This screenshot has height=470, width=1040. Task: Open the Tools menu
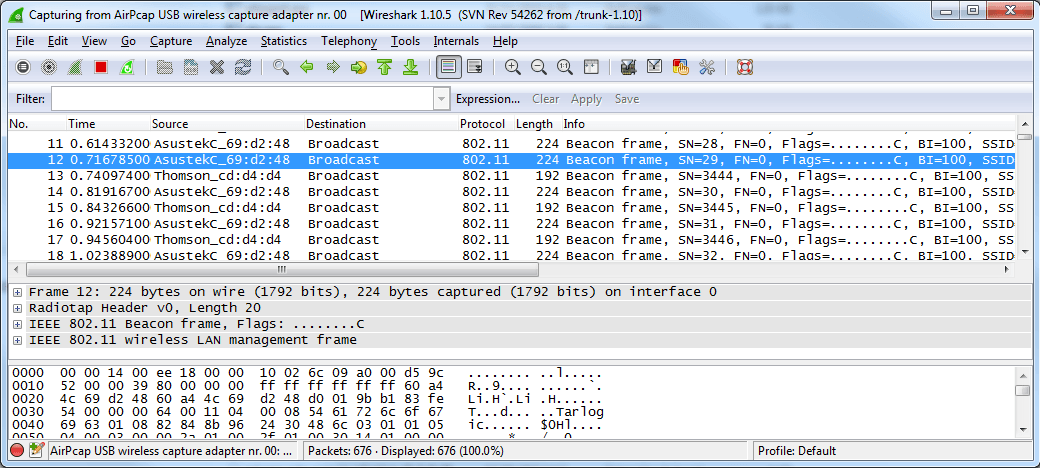[x=405, y=41]
